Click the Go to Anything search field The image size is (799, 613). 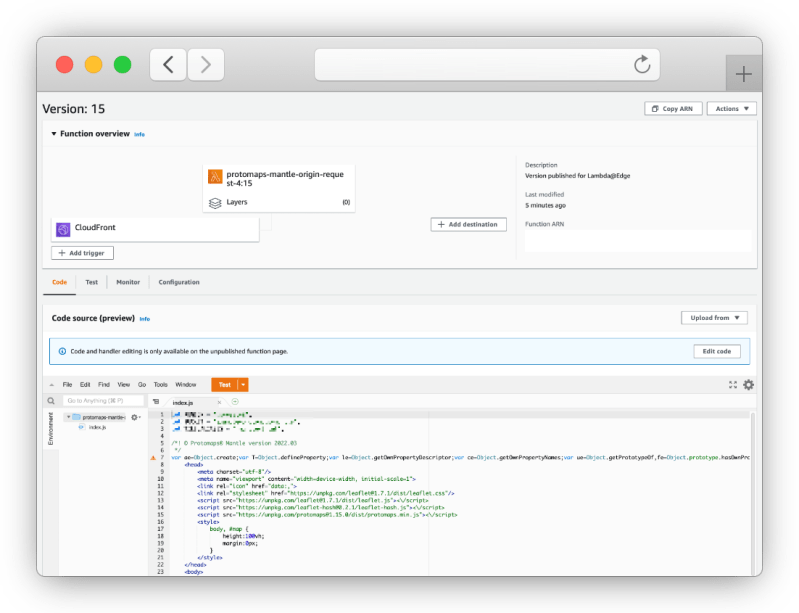(x=103, y=401)
